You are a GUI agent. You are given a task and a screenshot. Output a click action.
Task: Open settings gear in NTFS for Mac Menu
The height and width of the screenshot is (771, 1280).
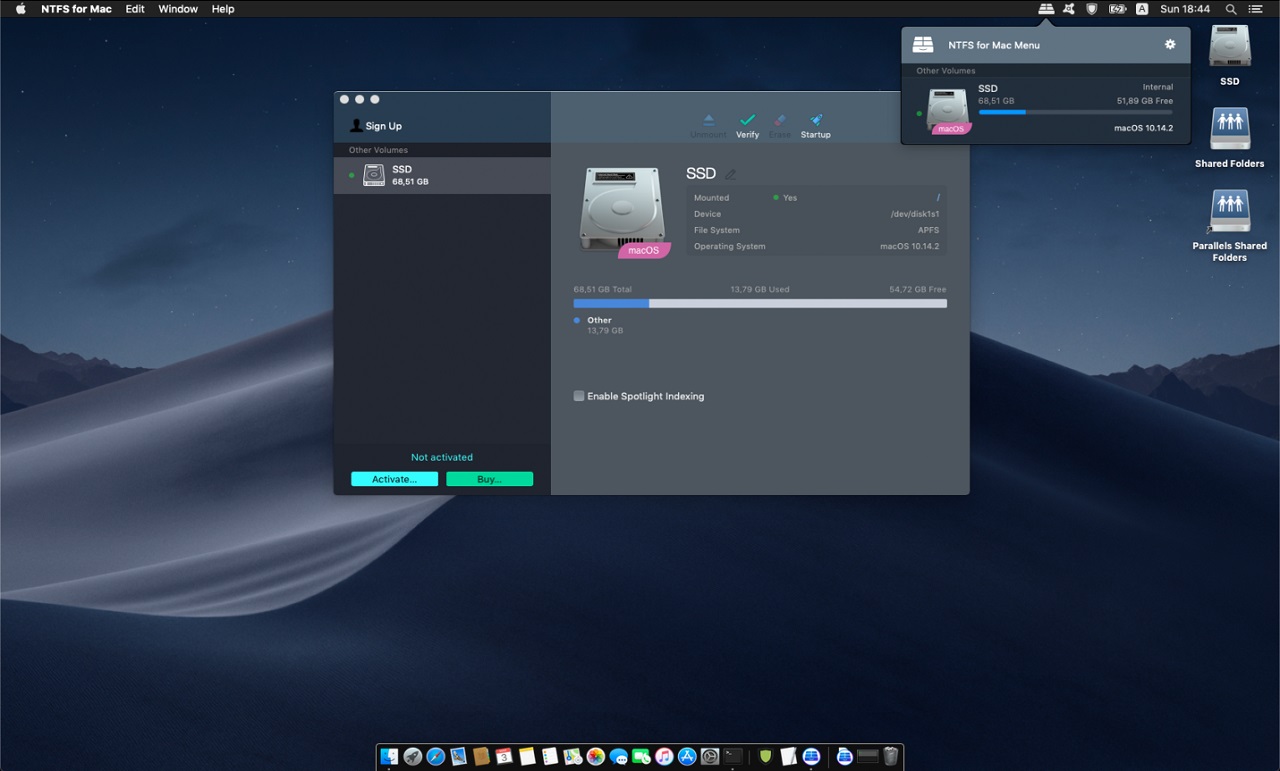coord(1170,45)
